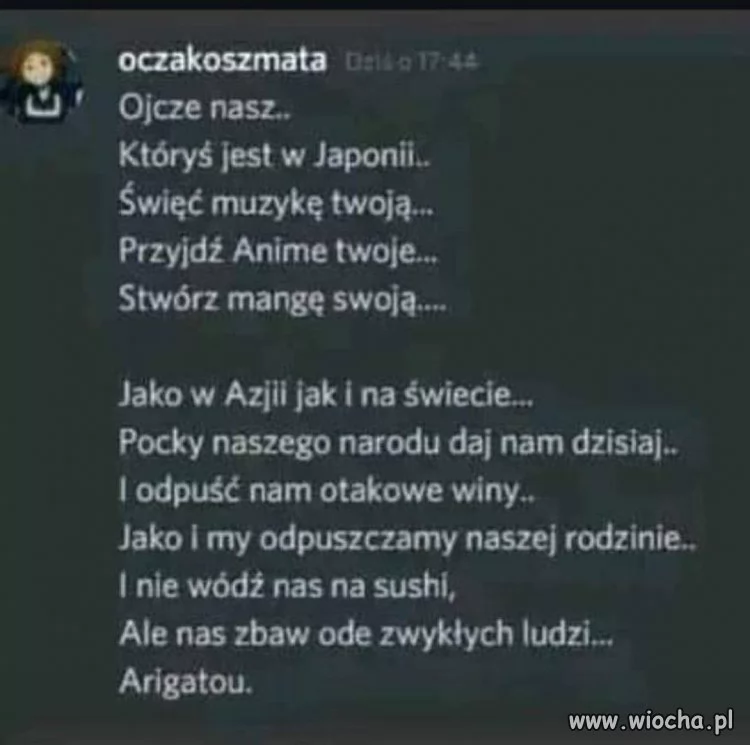Screen dimensions: 750x745
Task: Select the line "Święć muzykę twoją..."
Action: click(276, 204)
